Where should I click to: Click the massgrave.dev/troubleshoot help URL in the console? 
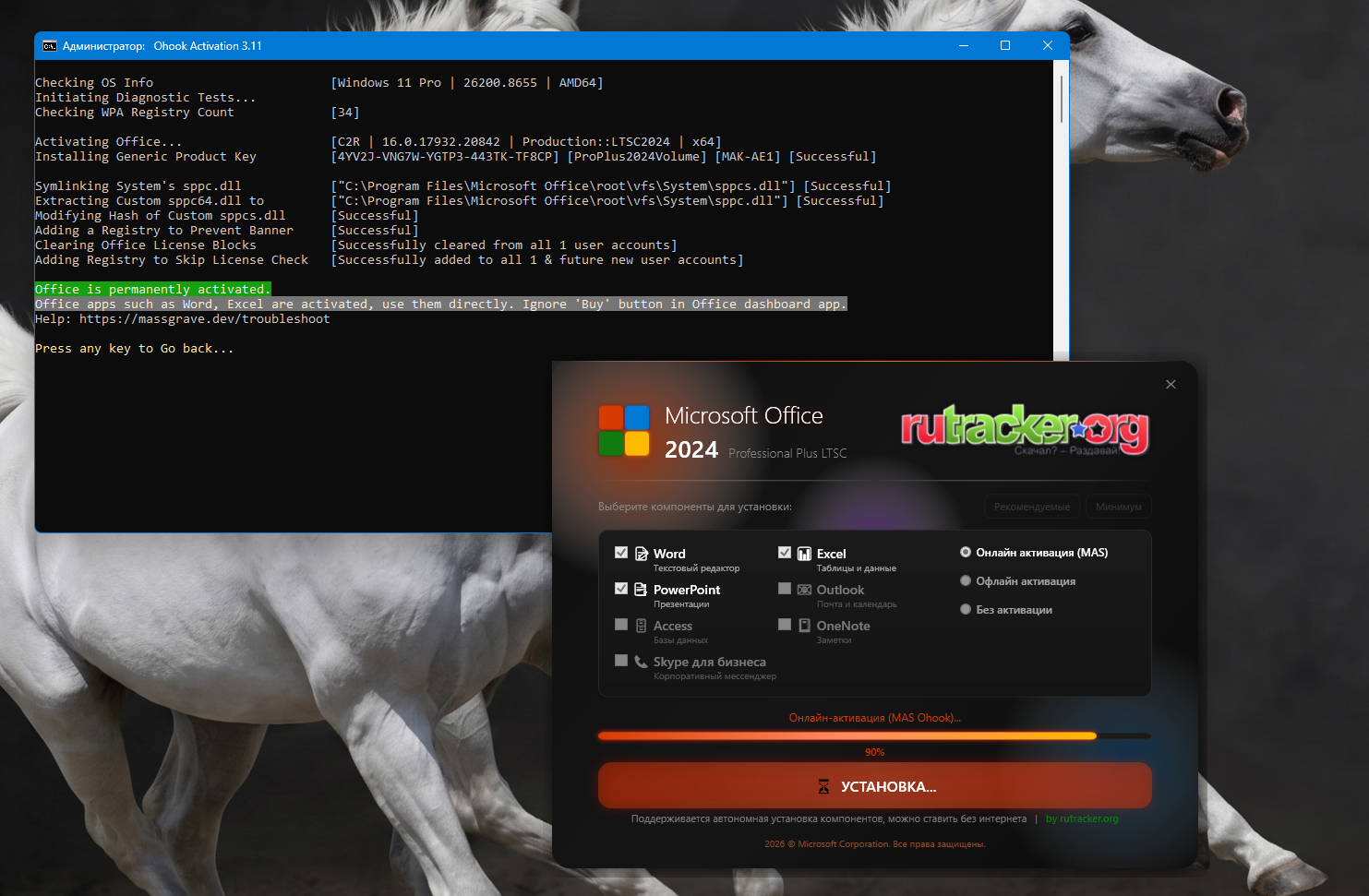click(x=205, y=319)
